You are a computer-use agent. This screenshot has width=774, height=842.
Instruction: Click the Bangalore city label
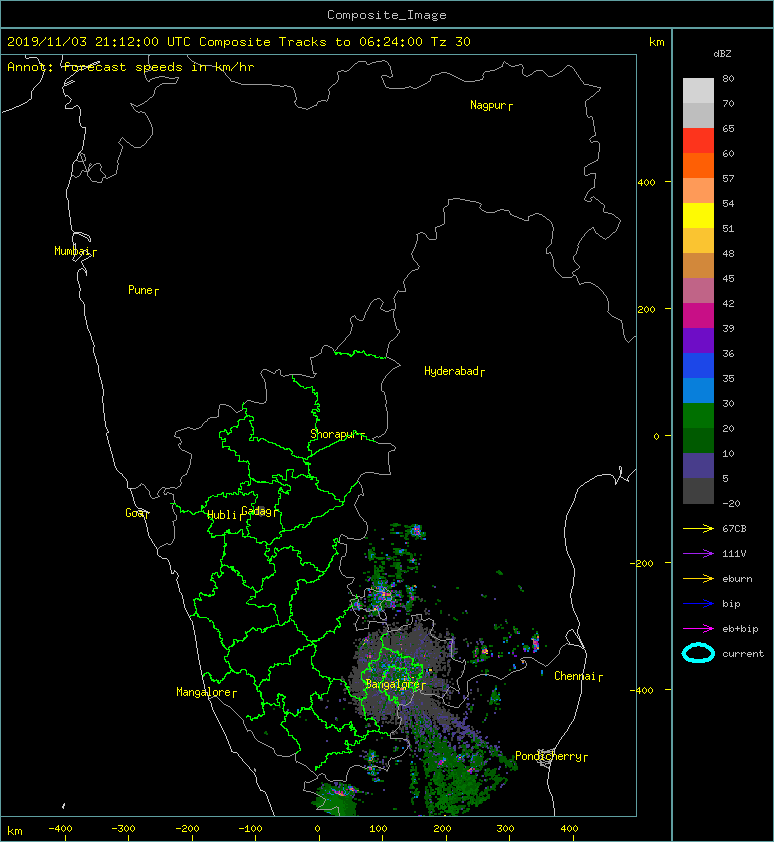coord(395,684)
